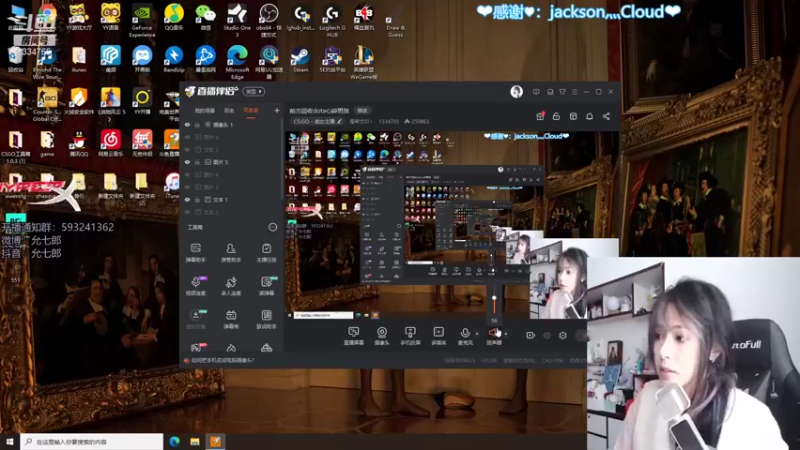
Task: Select the 图片 5 layer row
Action: [x=232, y=162]
